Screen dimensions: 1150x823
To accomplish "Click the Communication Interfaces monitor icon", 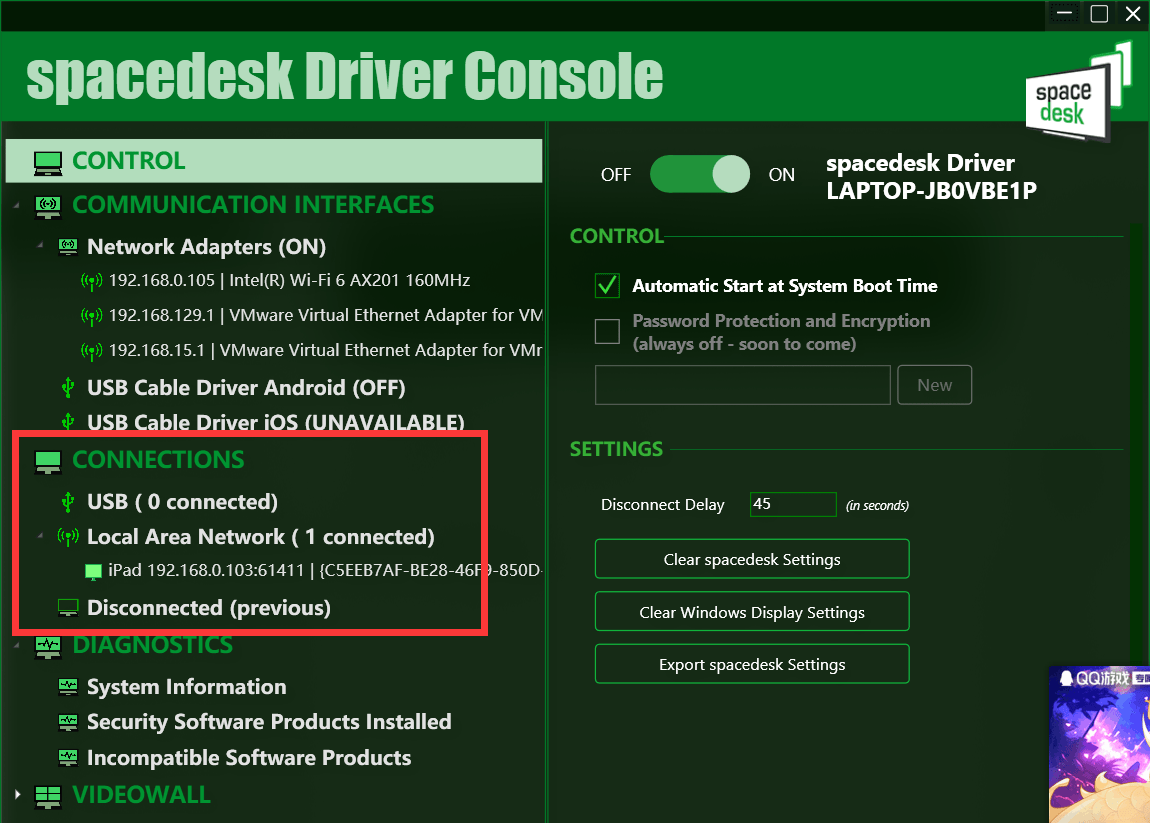I will (48, 206).
